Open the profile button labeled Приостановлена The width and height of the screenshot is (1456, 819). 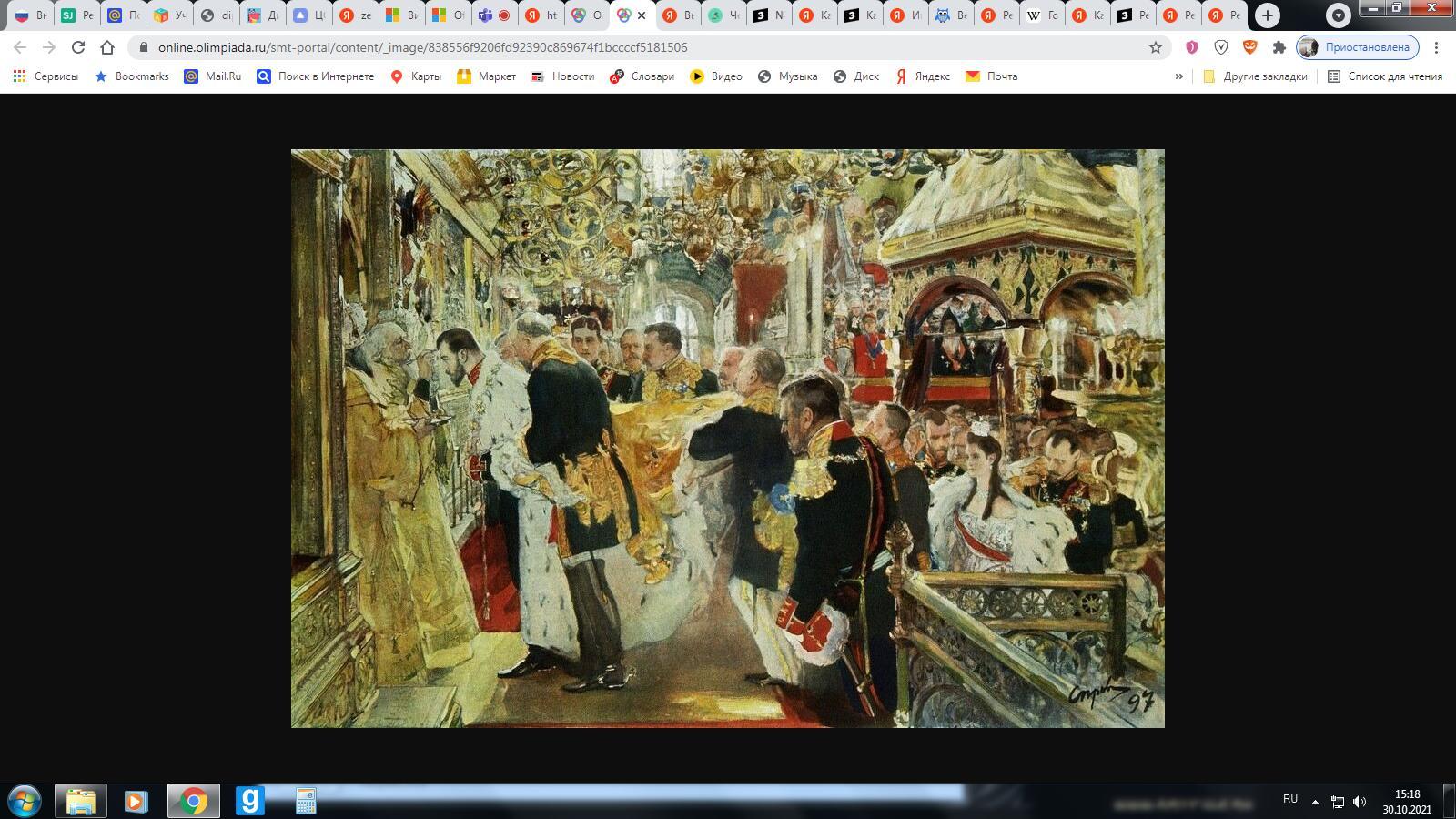(1358, 47)
